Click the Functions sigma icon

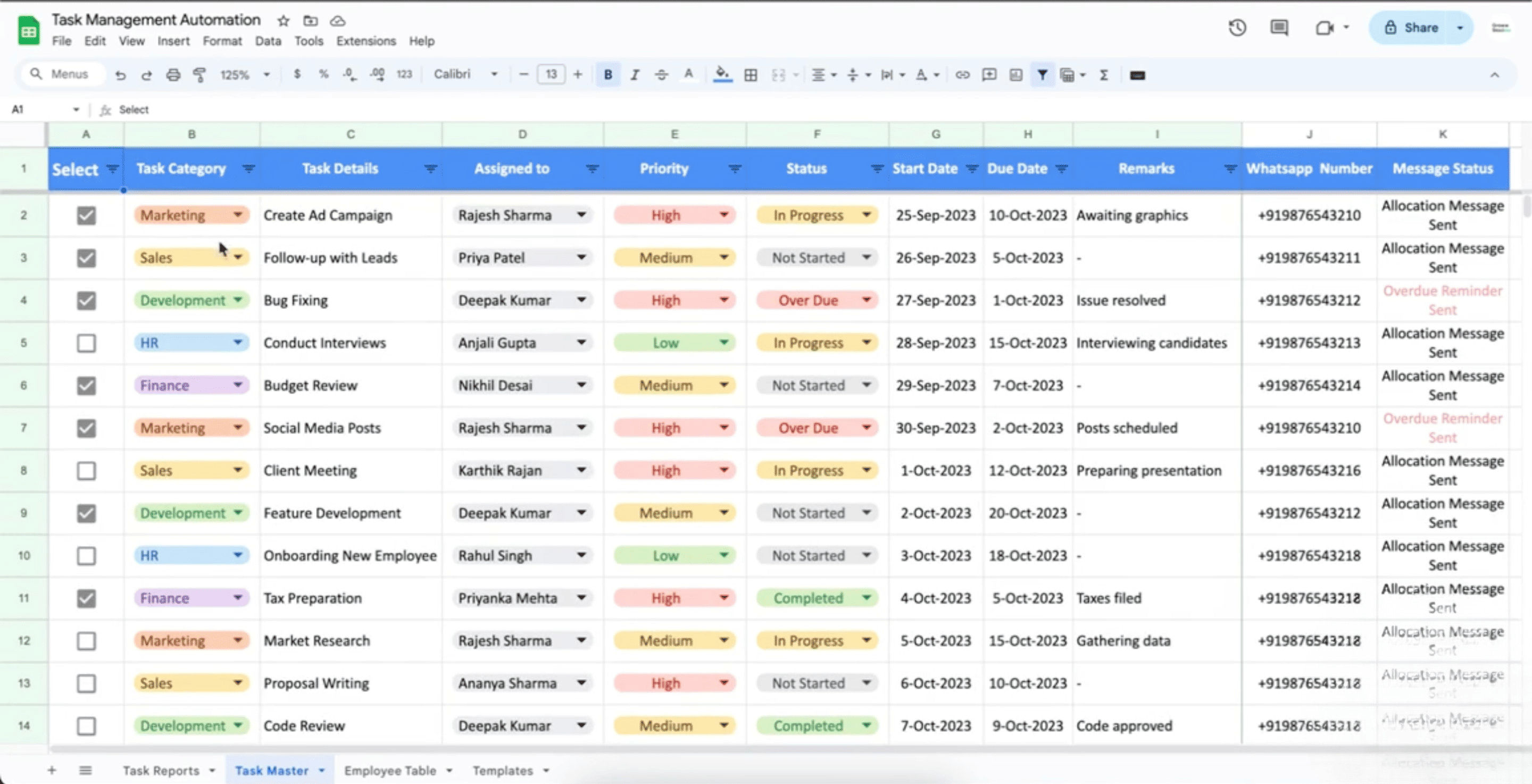(1104, 75)
